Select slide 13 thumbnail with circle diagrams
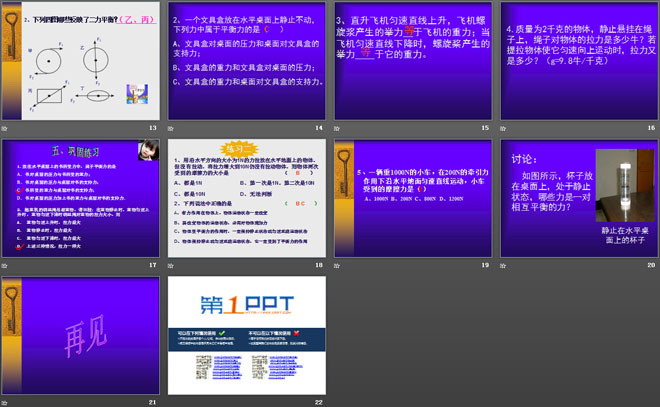Viewport: 660px width, 407px height. pos(81,61)
